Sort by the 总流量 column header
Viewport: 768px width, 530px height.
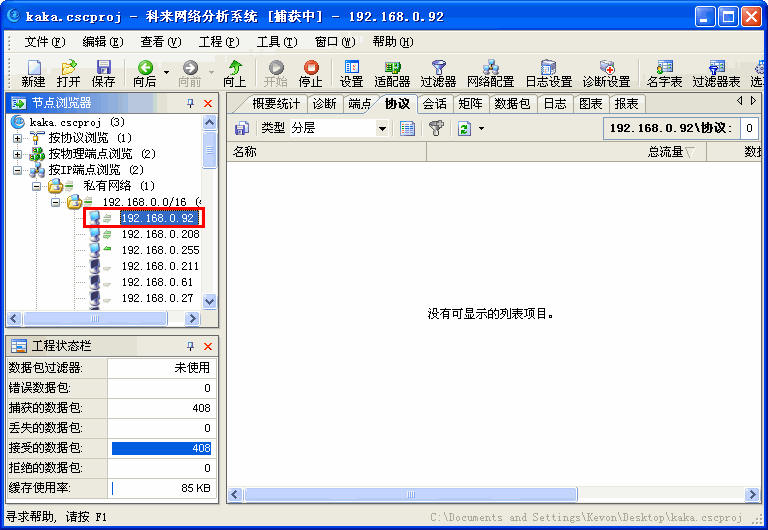[x=567, y=152]
